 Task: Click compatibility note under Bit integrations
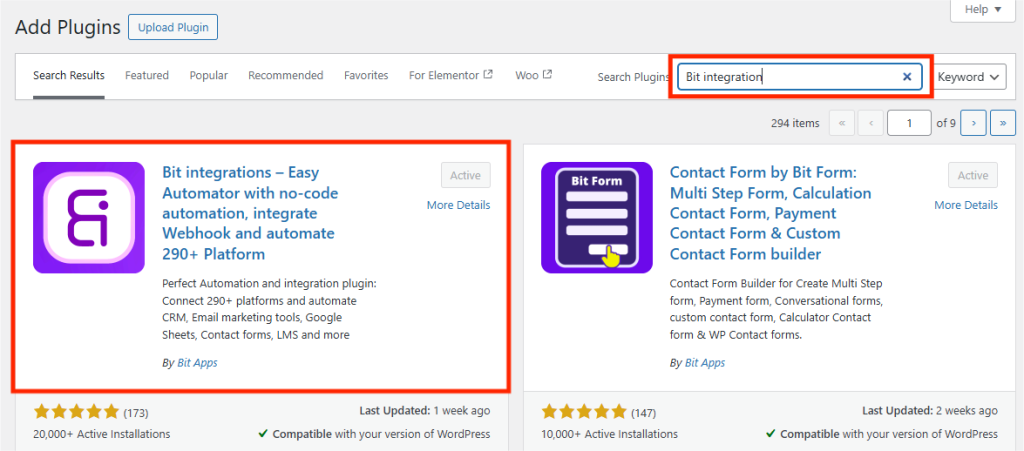pos(374,434)
